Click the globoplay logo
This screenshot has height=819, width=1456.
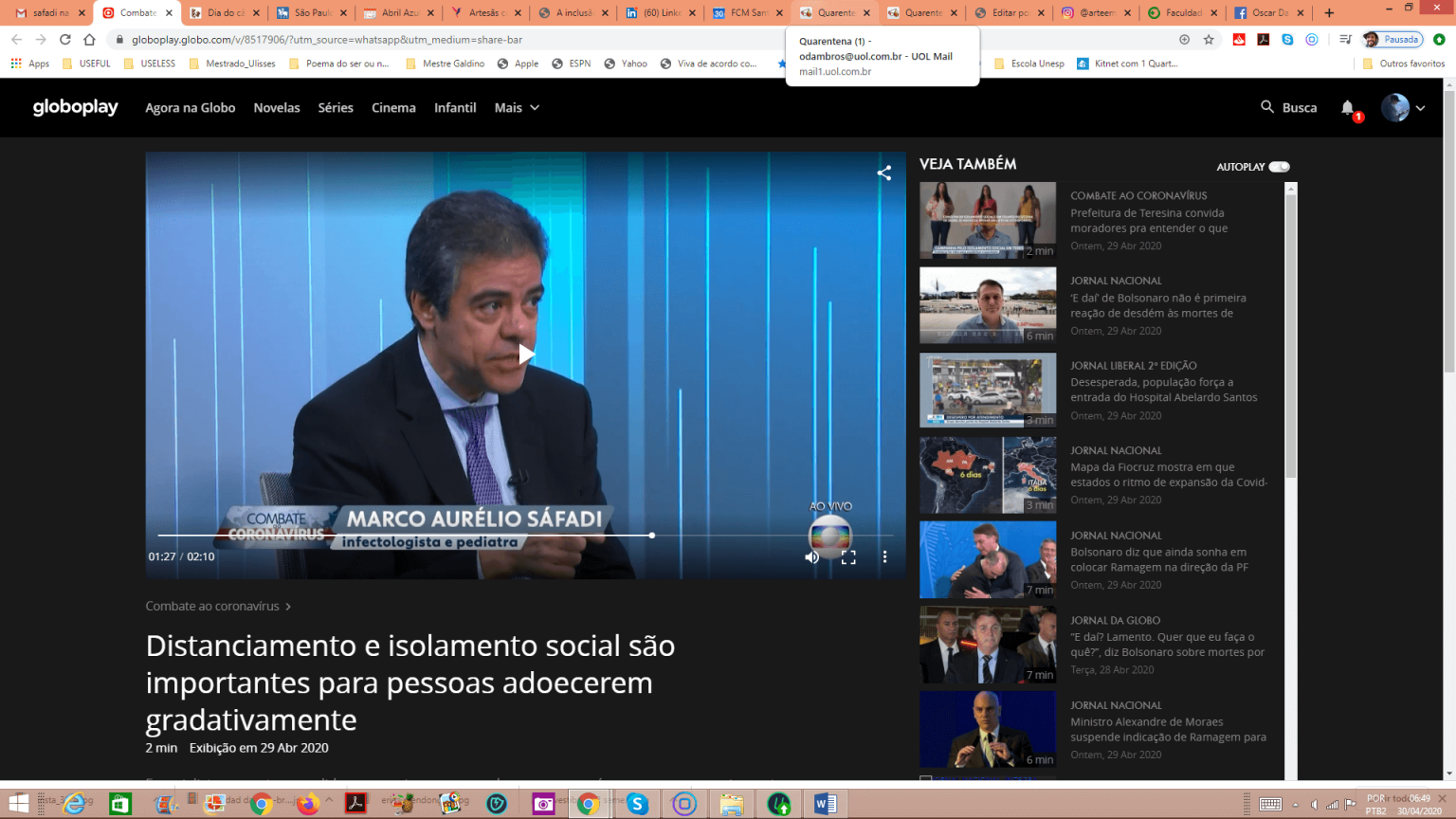click(75, 107)
